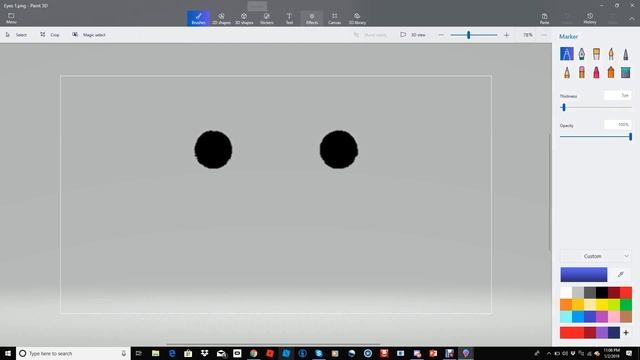The image size is (640, 360).
Task: Select the Watercolor brush
Action: (x=611, y=54)
